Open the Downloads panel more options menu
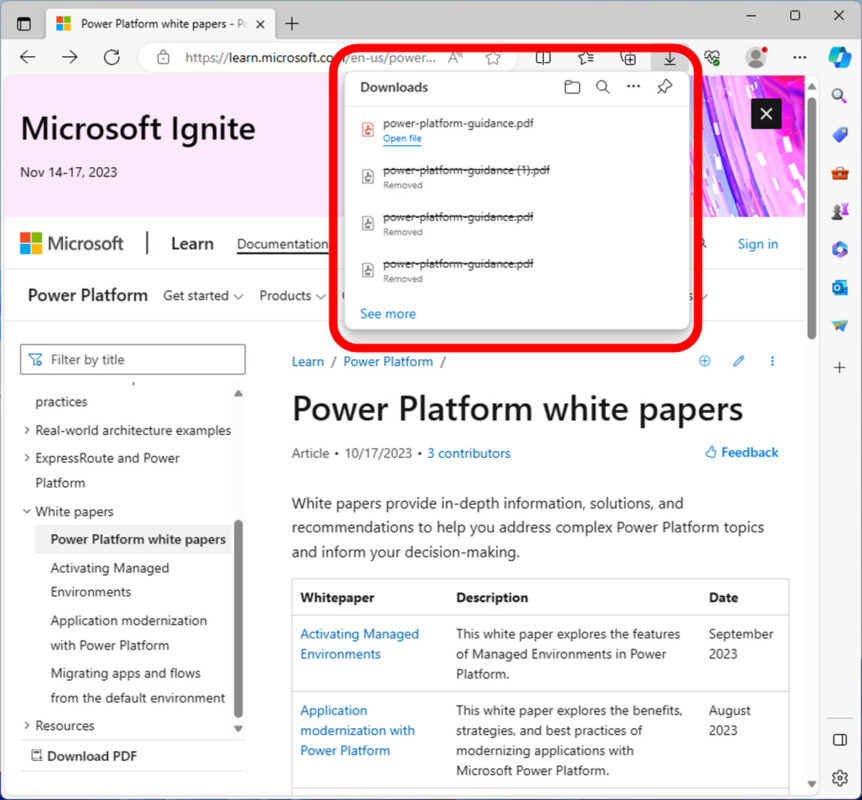Screen dimensions: 862x800 (634, 87)
